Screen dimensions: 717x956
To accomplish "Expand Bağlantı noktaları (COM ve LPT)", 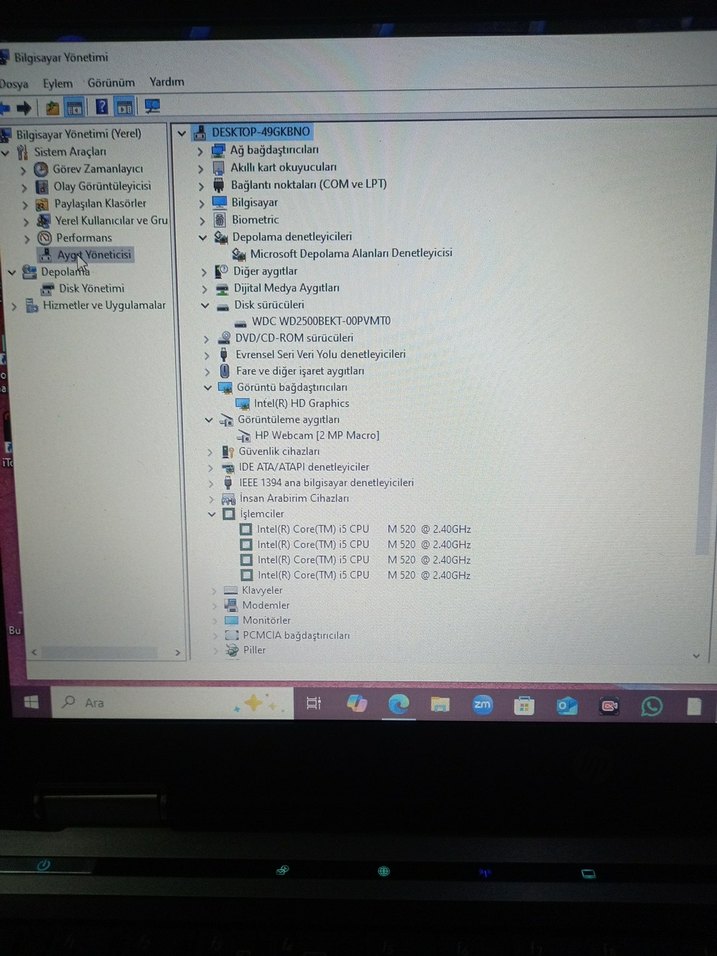I will coord(201,185).
